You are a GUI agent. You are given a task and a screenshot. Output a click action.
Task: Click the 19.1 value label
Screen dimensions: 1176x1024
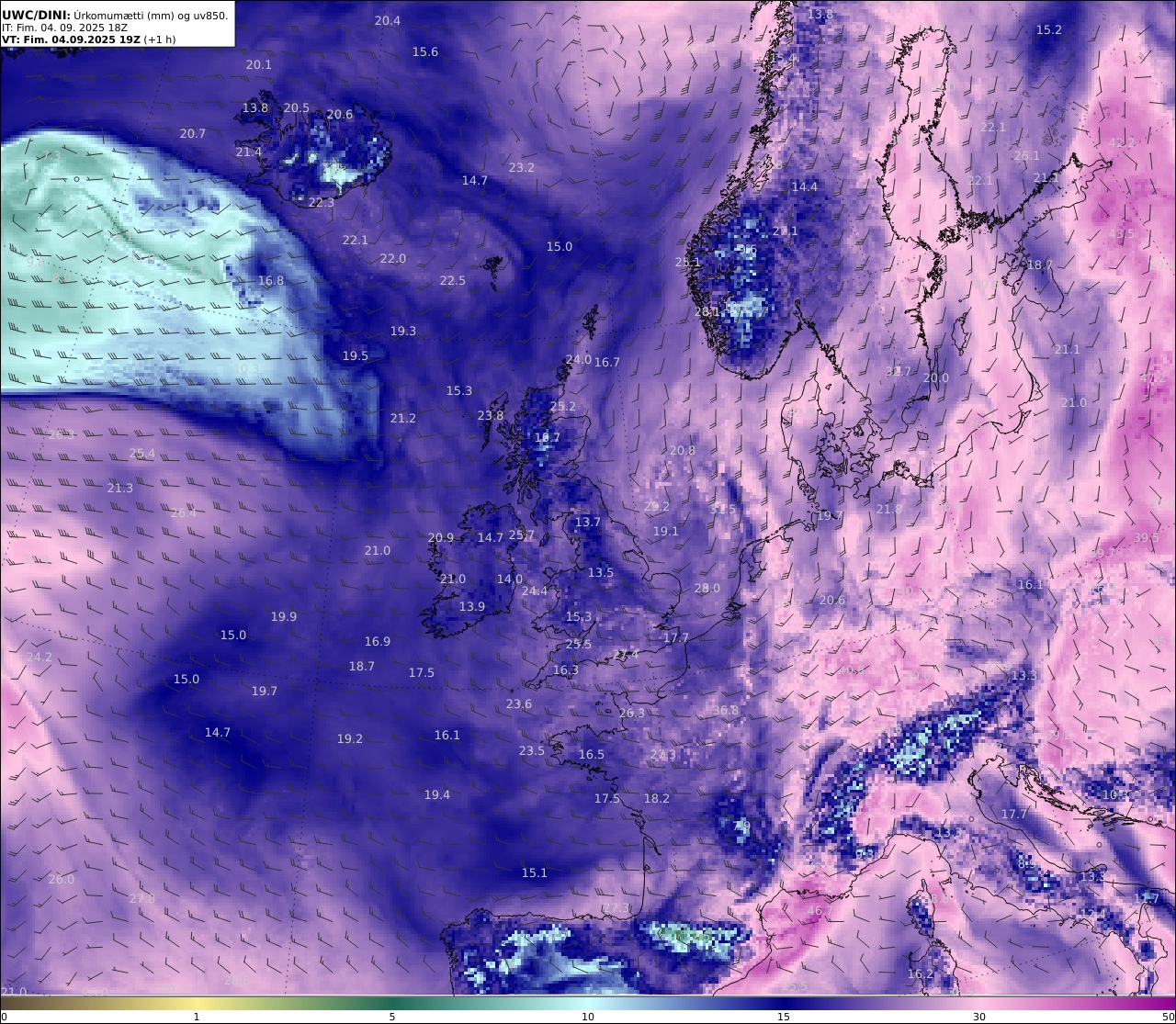coord(666,531)
